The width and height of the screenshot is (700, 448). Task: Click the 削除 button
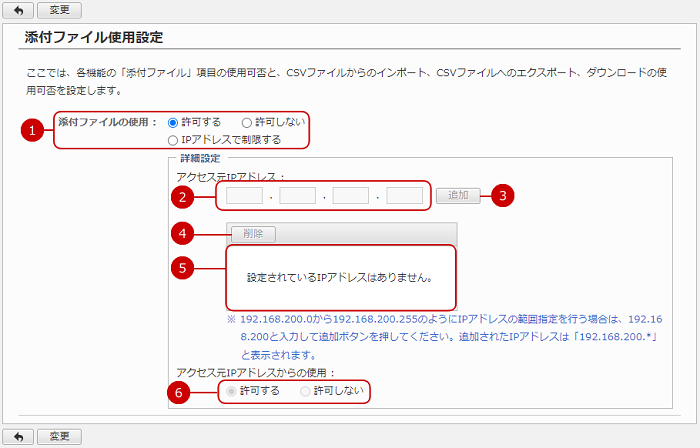[253, 234]
